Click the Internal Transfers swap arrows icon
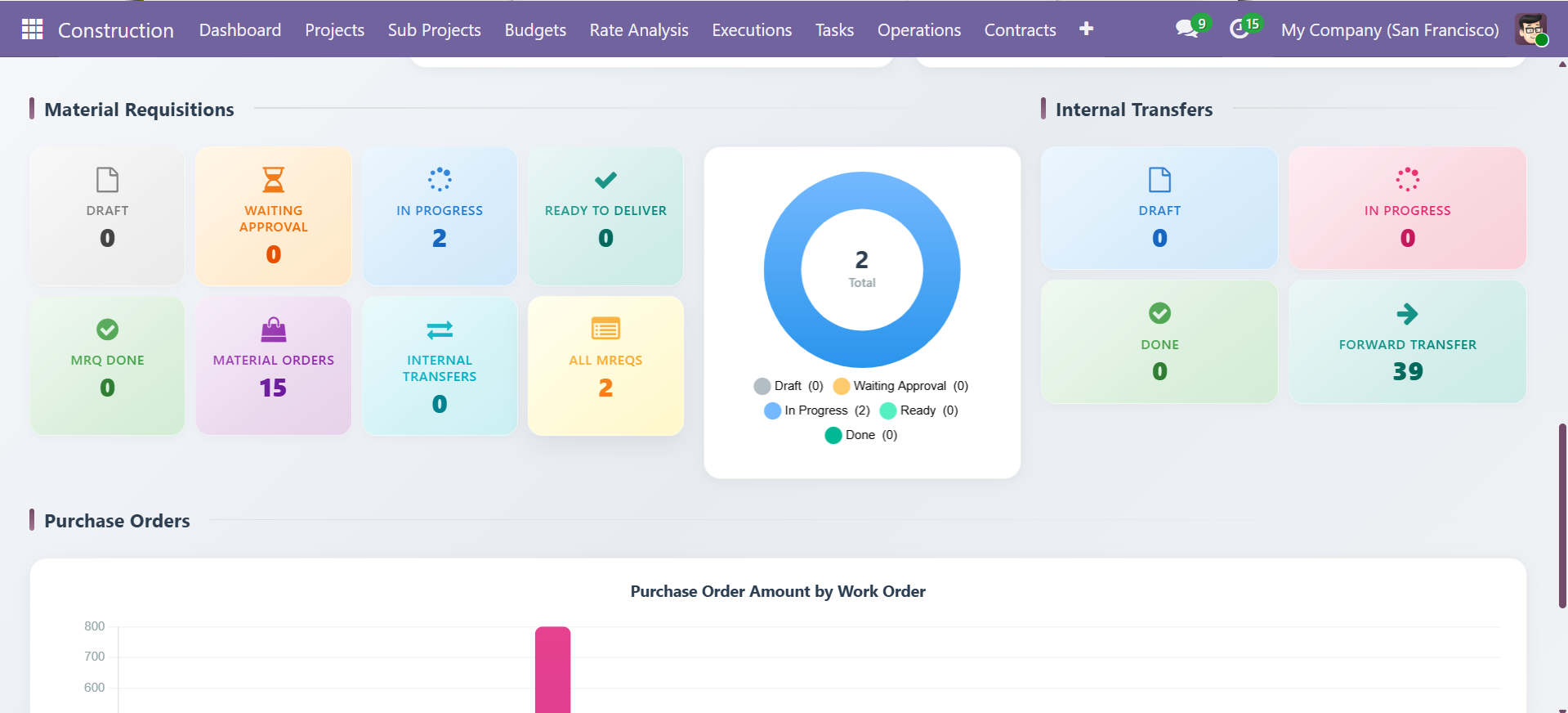Screen dimensions: 1568x713 (x=440, y=330)
